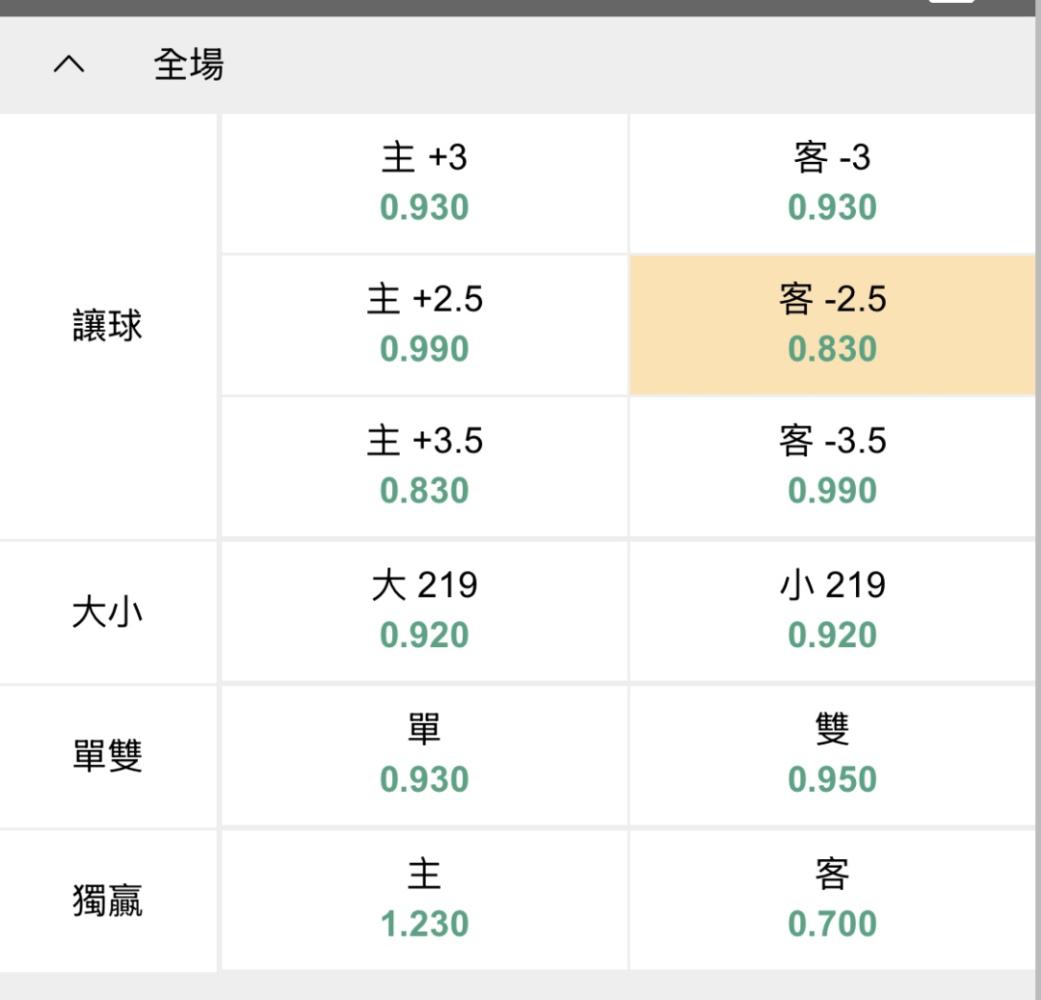Choose 客 -3.5 handicap at 0.990
Viewport: 1041px width, 1000px height.
click(x=832, y=466)
